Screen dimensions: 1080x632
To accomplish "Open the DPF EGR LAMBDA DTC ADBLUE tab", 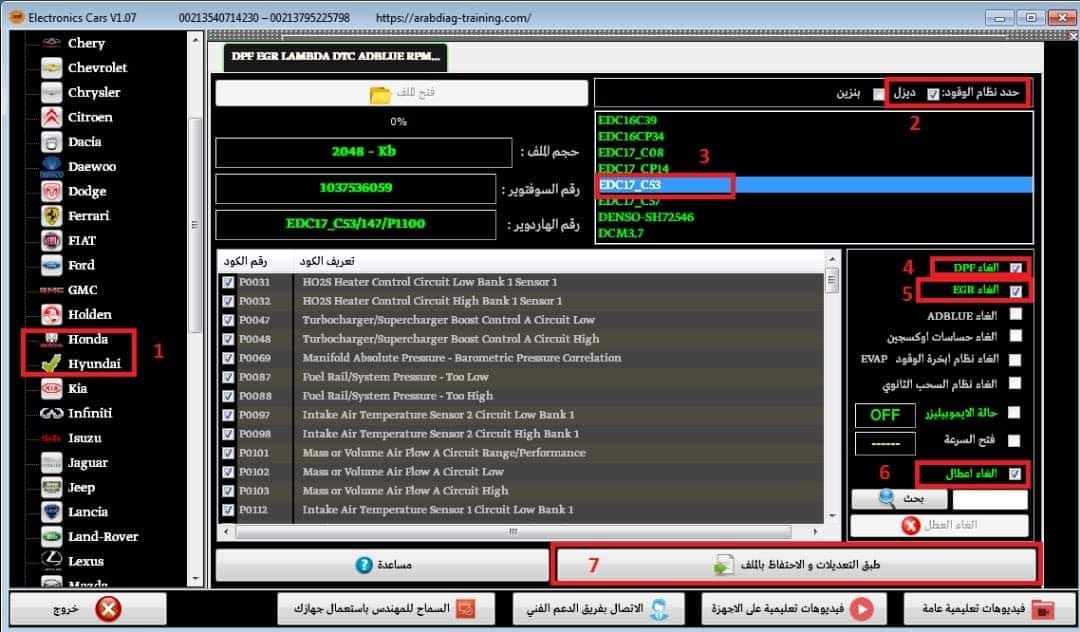I will tap(335, 57).
